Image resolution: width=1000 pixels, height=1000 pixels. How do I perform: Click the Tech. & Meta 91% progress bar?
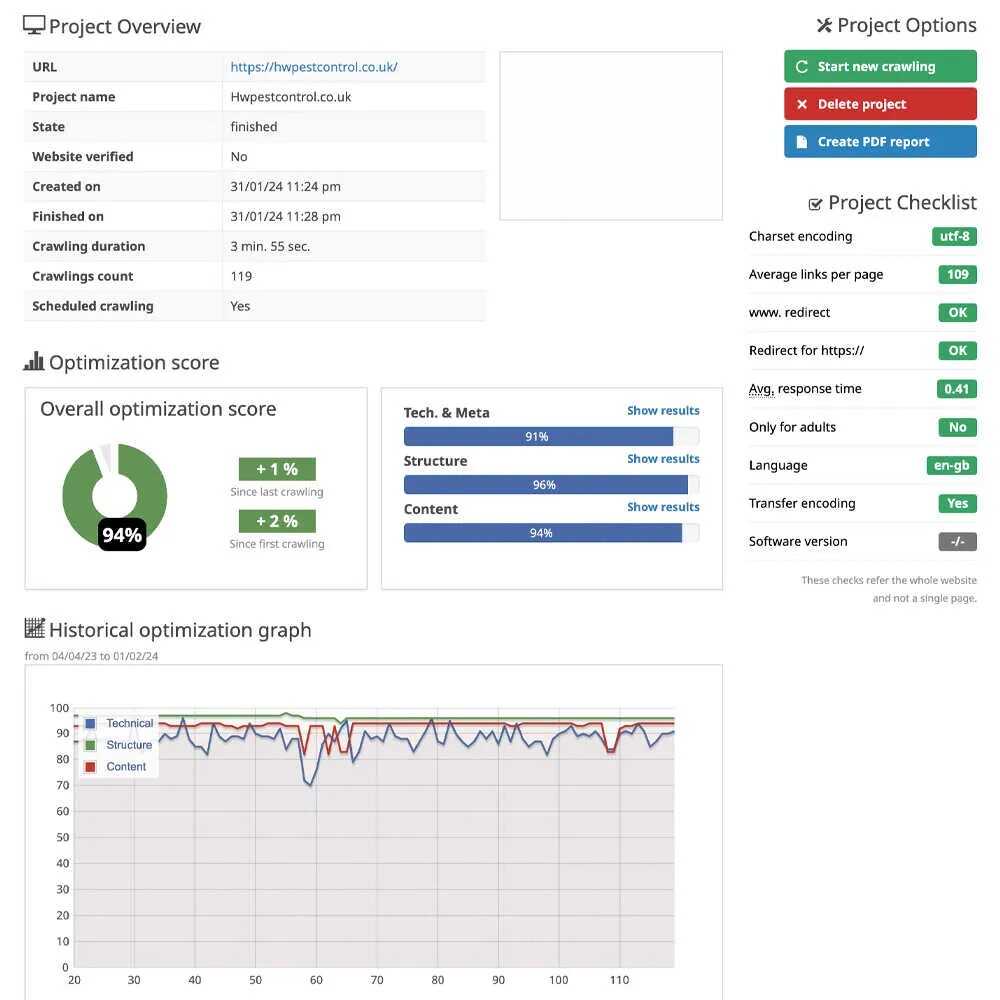tap(552, 437)
